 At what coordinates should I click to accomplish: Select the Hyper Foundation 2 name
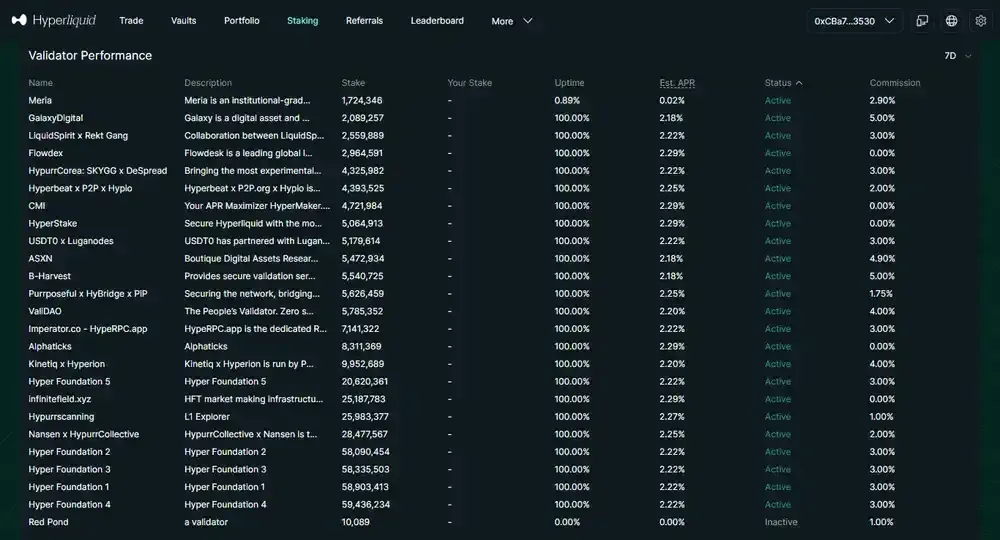coord(70,452)
